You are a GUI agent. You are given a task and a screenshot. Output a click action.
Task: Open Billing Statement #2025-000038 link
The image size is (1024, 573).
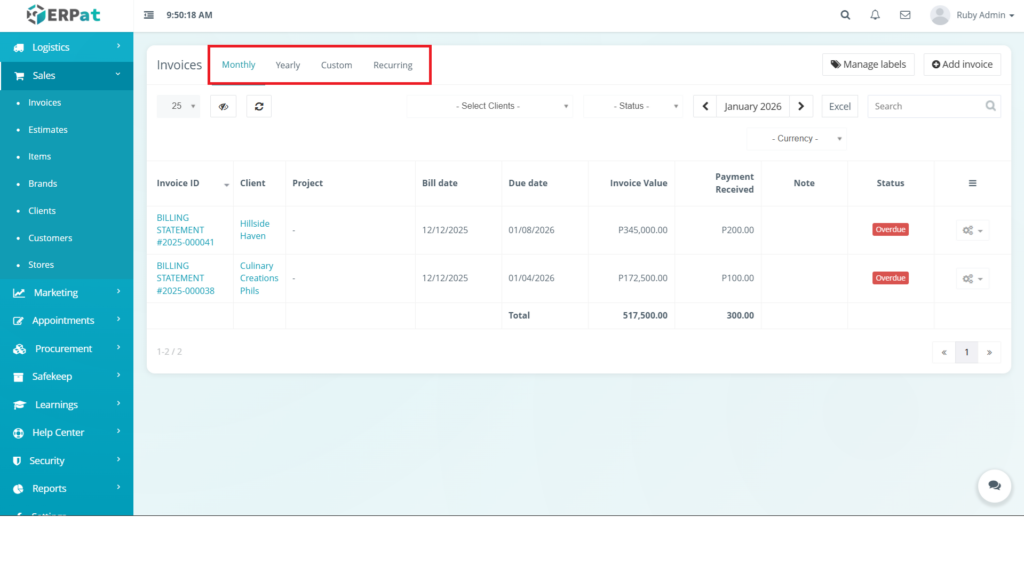point(184,278)
